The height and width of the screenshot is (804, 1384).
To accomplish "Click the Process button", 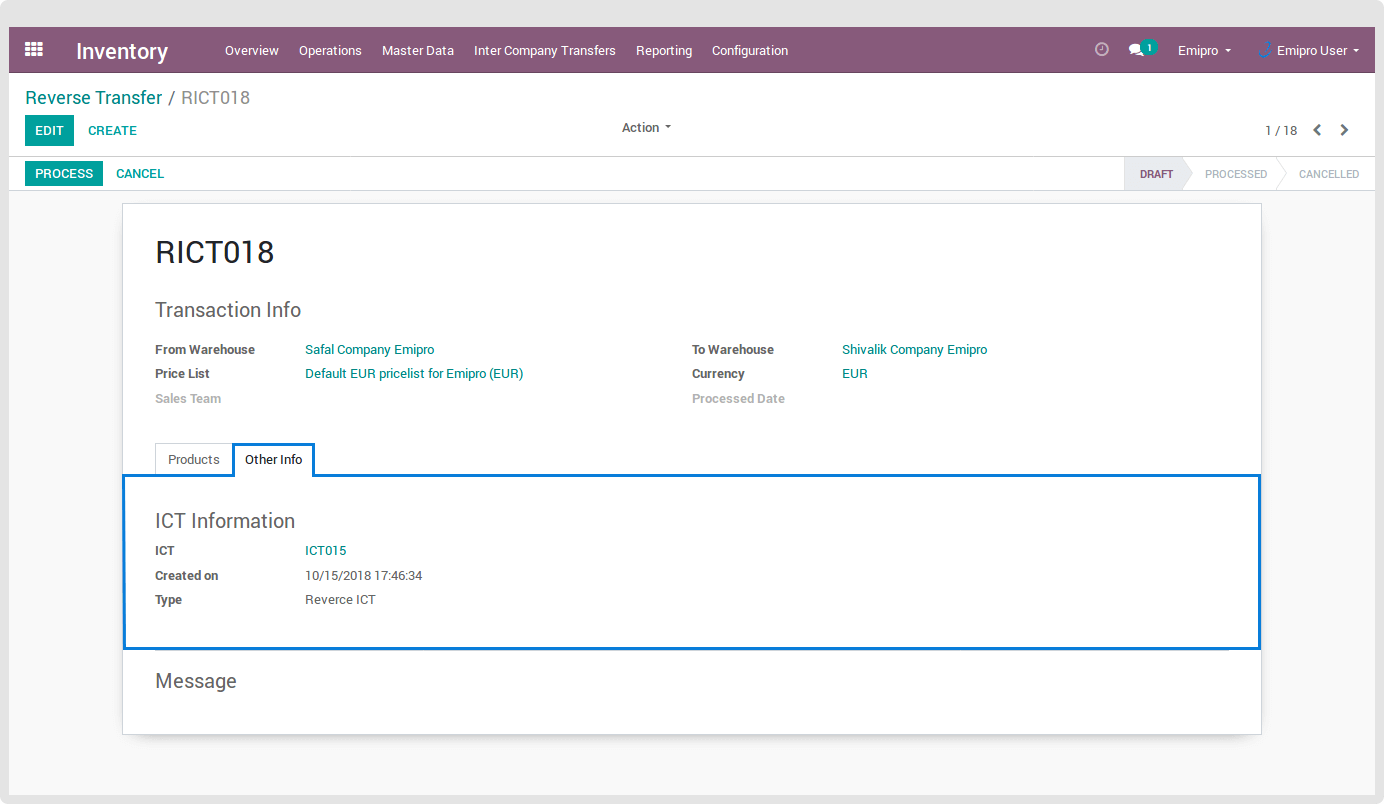I will click(64, 174).
